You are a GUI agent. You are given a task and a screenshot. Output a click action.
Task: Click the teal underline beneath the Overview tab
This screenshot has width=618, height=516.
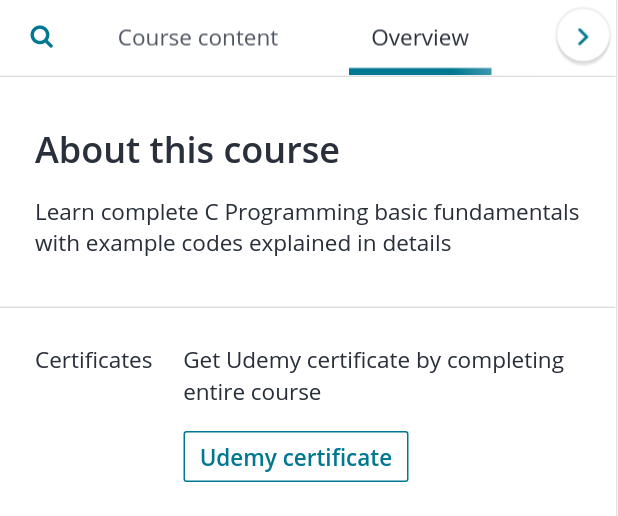(420, 71)
